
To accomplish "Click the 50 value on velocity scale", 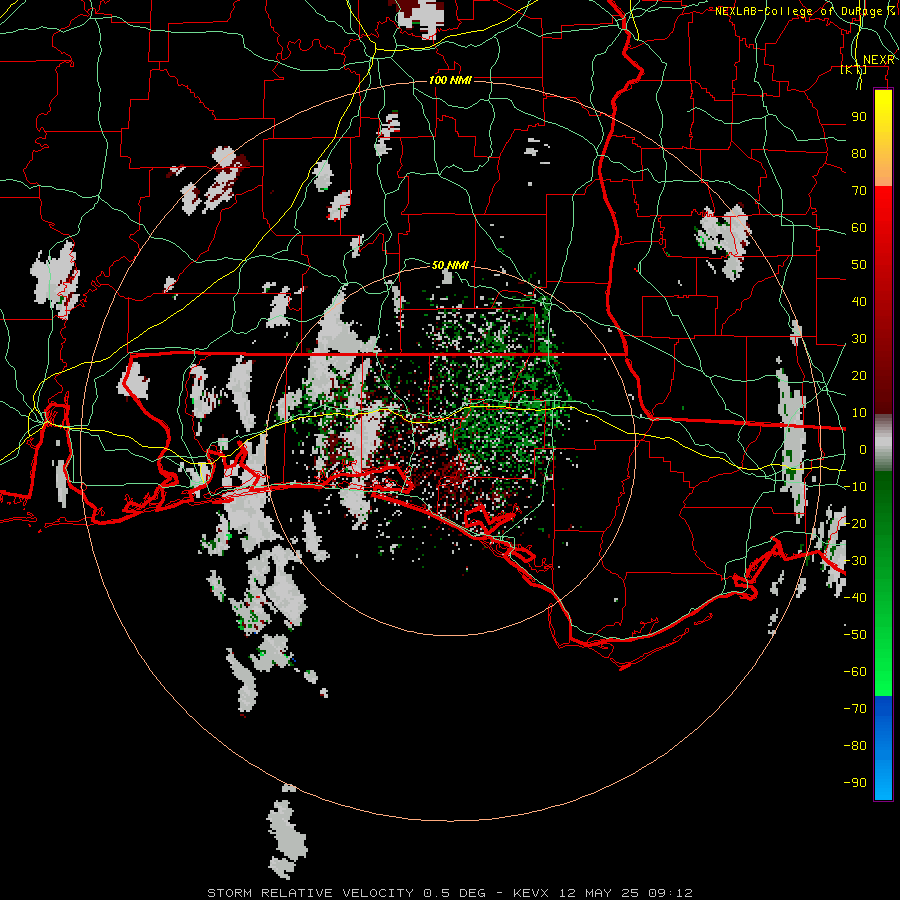I will (859, 265).
